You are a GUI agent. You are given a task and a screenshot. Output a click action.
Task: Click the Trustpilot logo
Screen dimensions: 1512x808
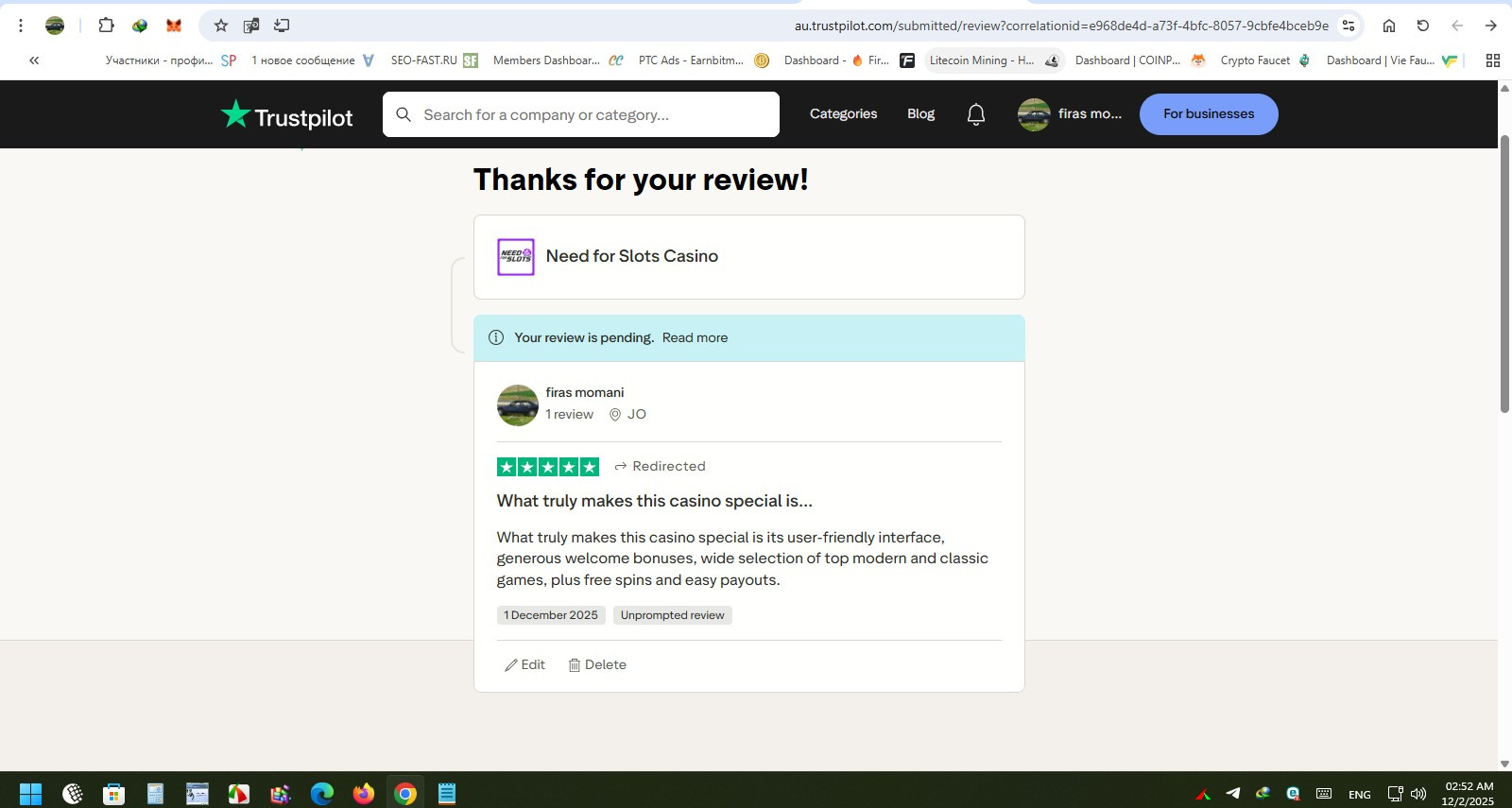[286, 115]
